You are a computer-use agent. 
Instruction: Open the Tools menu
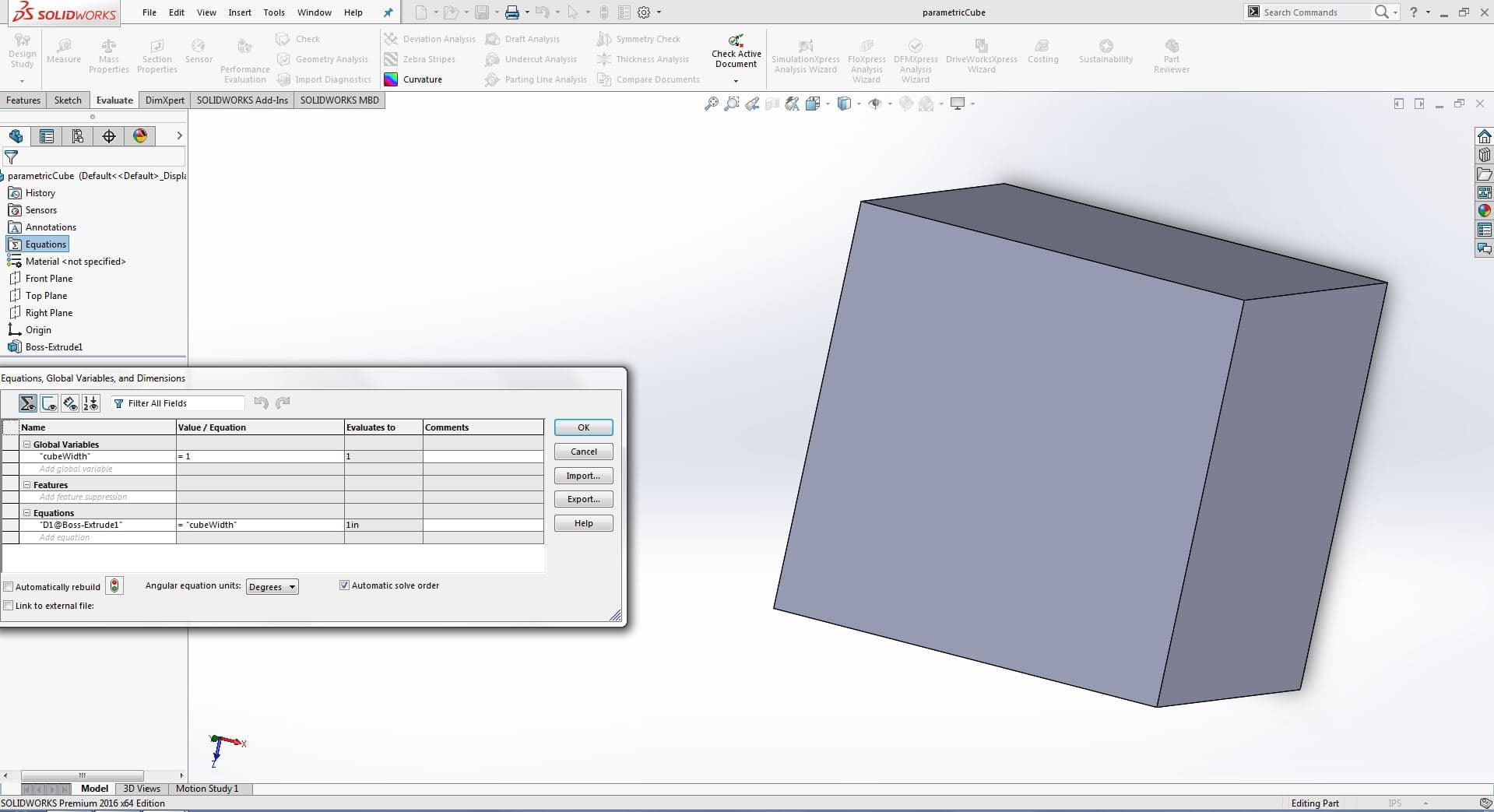(x=274, y=12)
